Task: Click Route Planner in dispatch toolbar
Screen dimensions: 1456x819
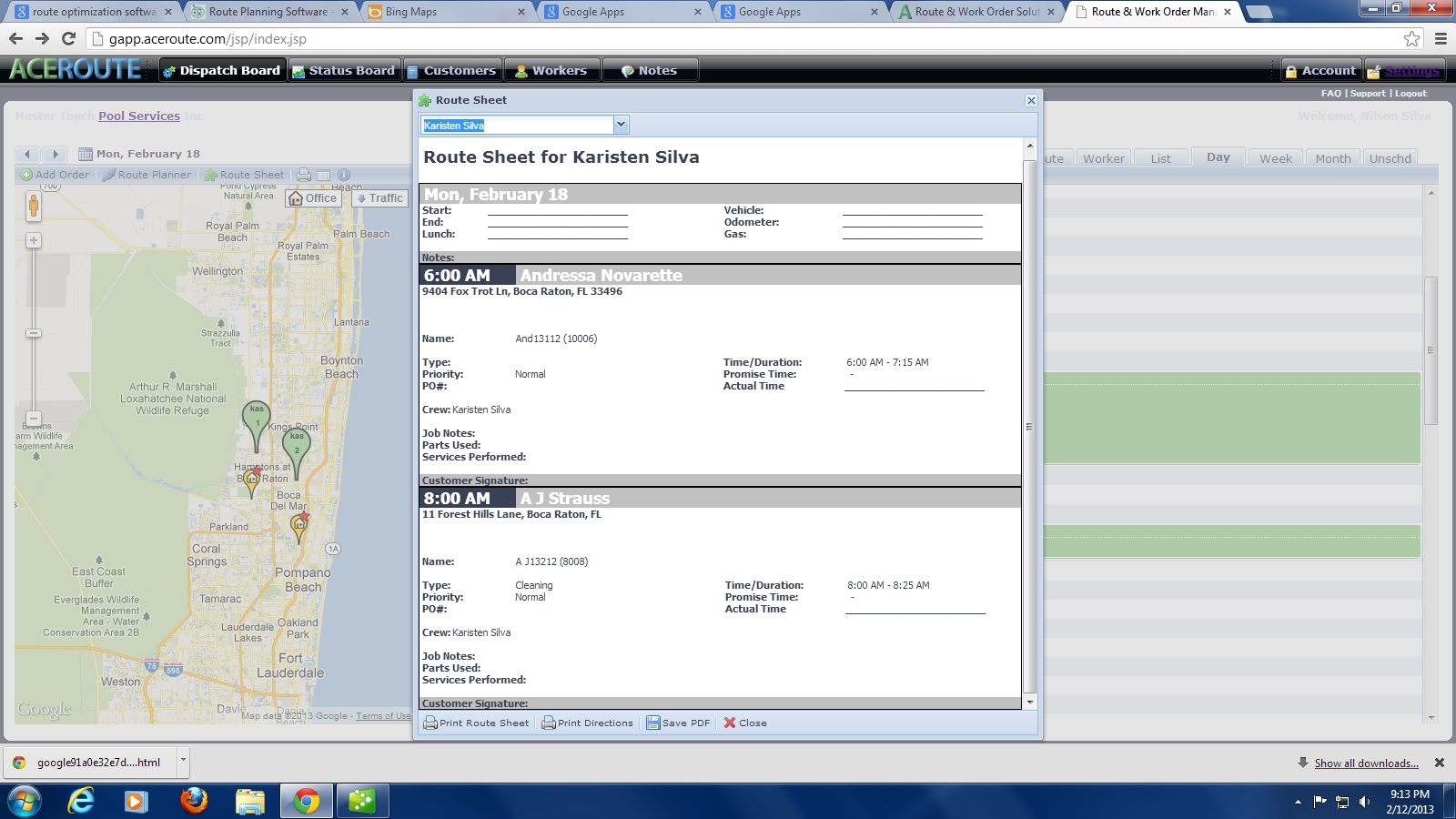Action: tap(147, 175)
